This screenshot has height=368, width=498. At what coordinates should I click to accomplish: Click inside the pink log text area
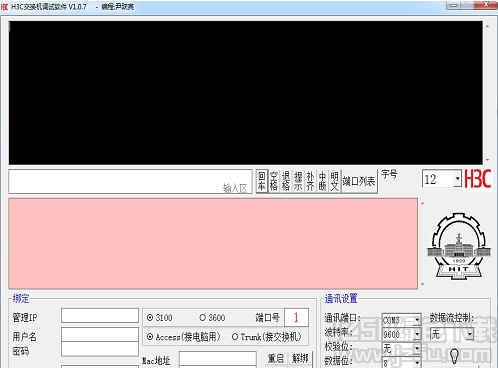tap(213, 244)
